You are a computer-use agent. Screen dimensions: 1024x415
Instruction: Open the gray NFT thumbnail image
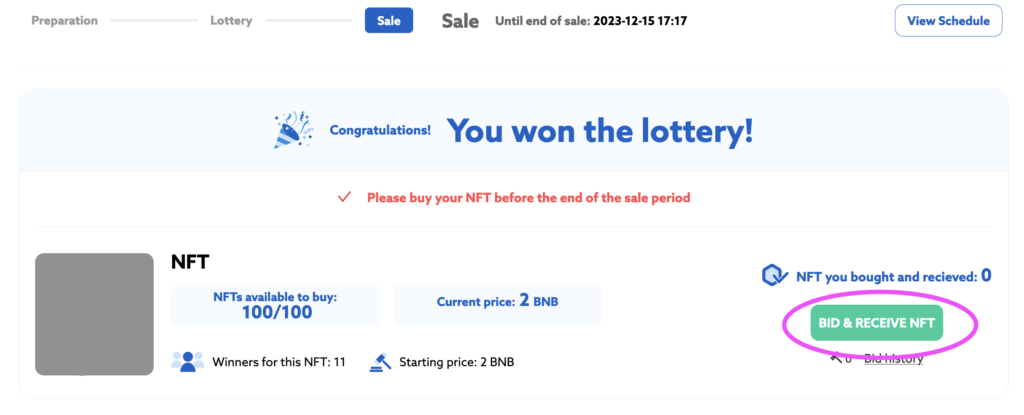click(x=94, y=314)
